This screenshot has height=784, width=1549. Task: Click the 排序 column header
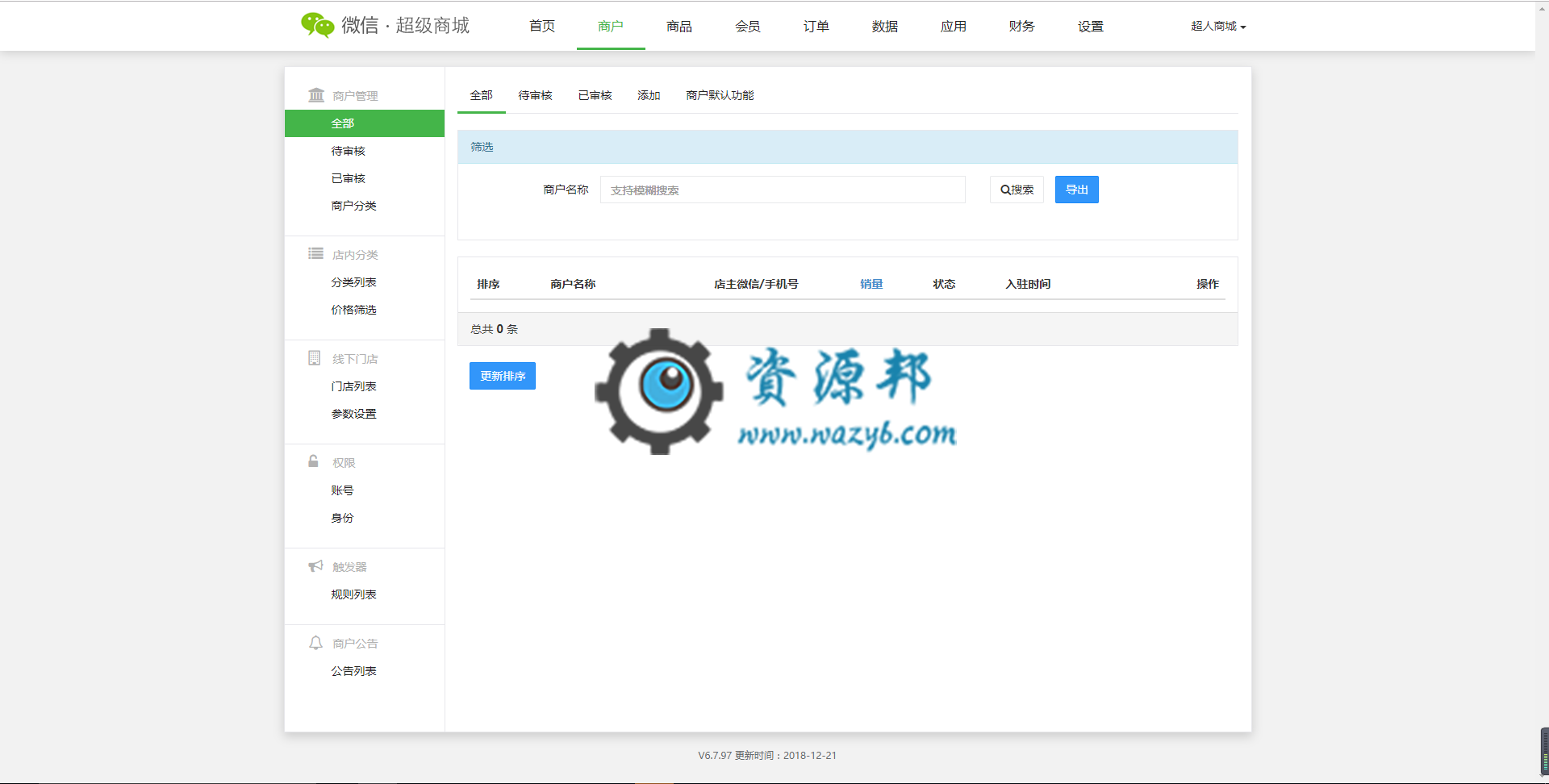click(x=488, y=284)
